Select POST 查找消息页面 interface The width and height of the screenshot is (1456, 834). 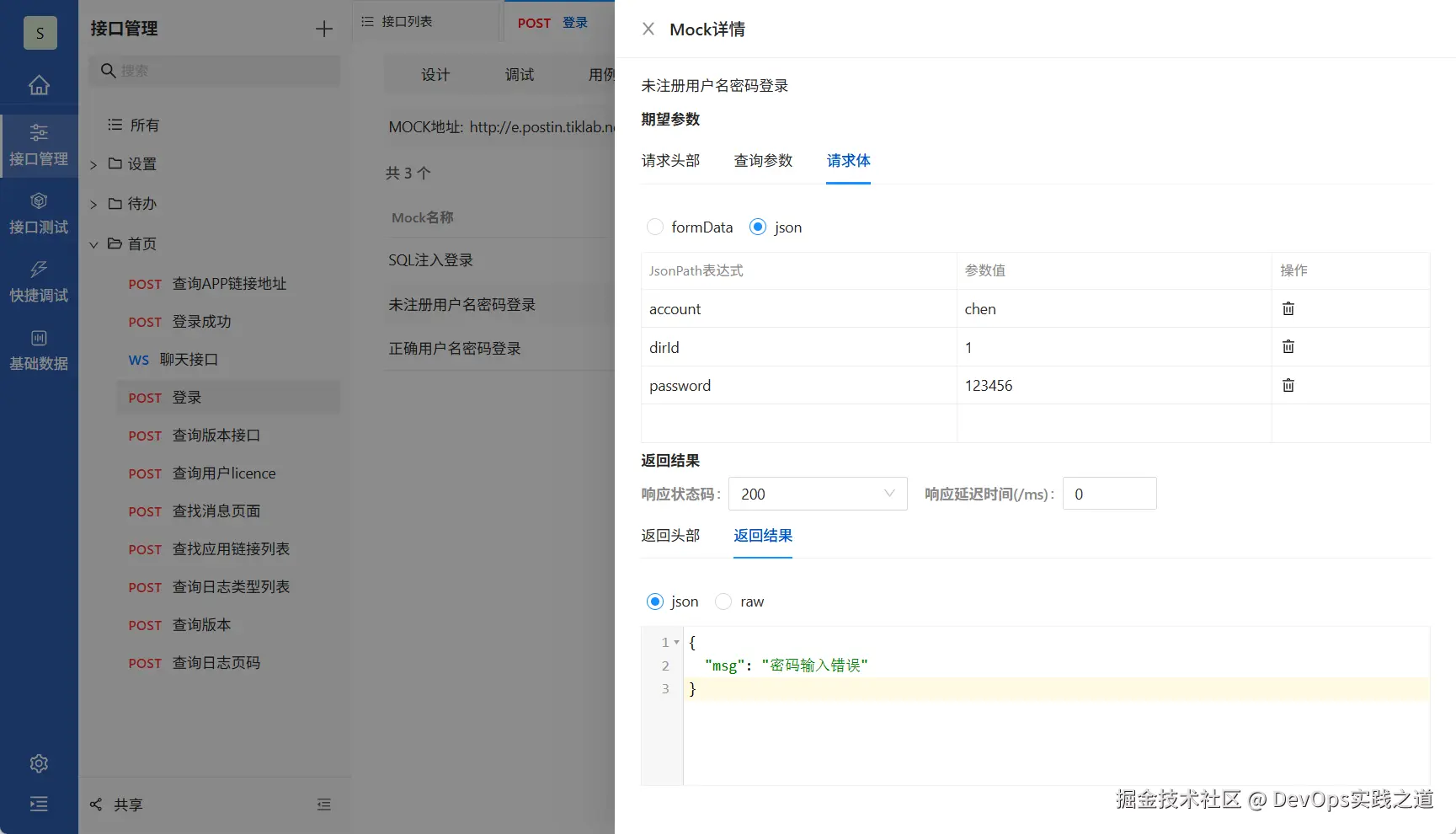tap(228, 511)
